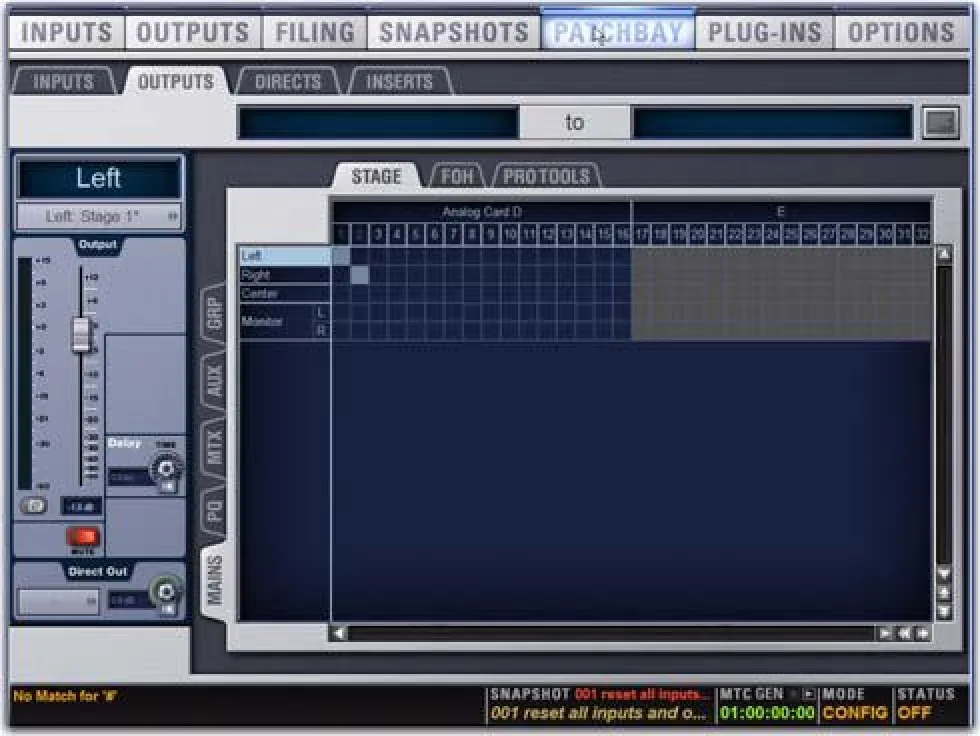Open the top-level INPUTS page tab
This screenshot has height=736, width=980.
coord(66,32)
